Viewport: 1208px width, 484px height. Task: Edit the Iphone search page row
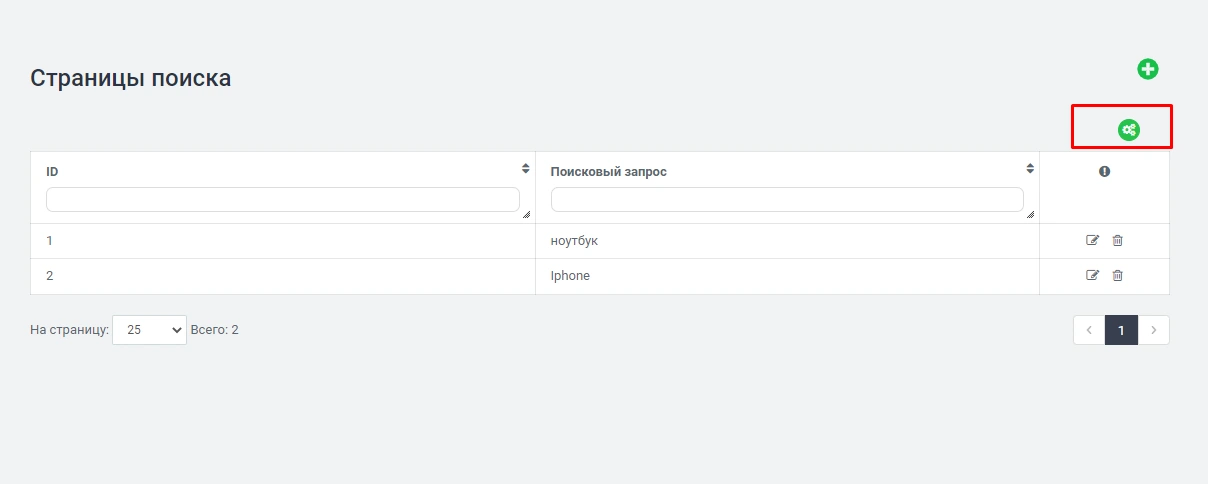(x=1092, y=275)
